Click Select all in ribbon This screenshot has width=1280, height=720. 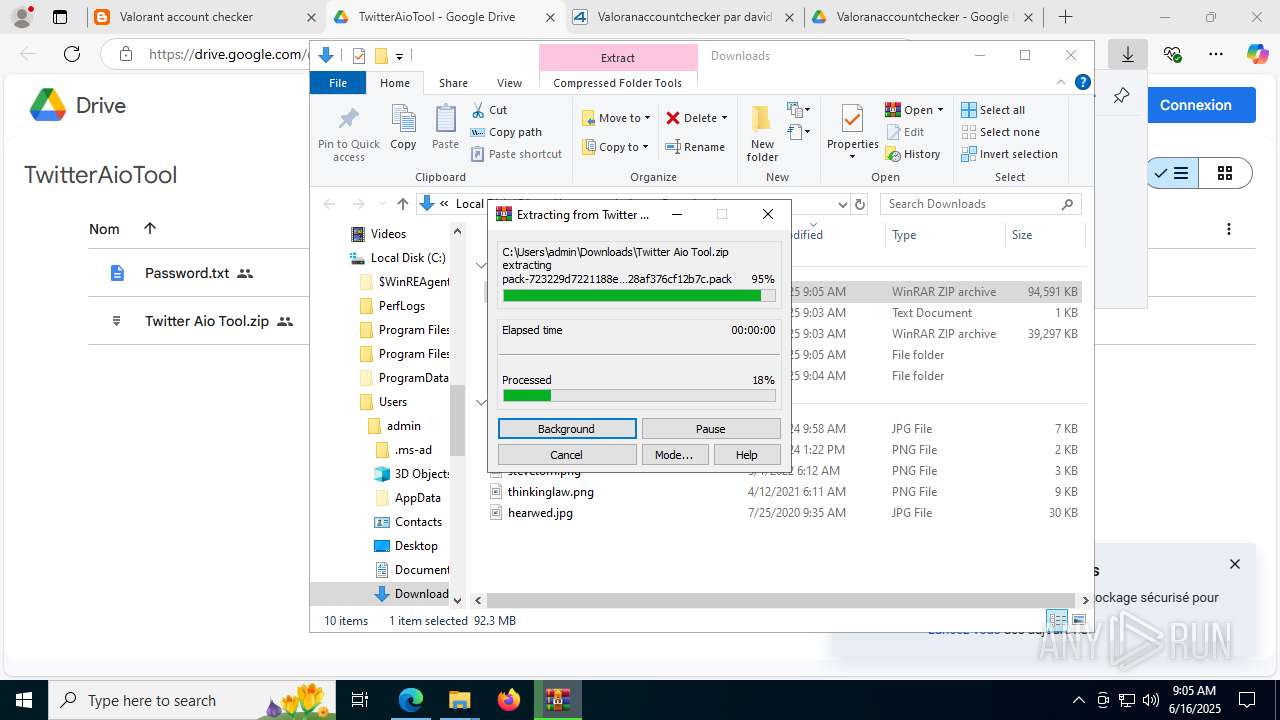click(993, 110)
